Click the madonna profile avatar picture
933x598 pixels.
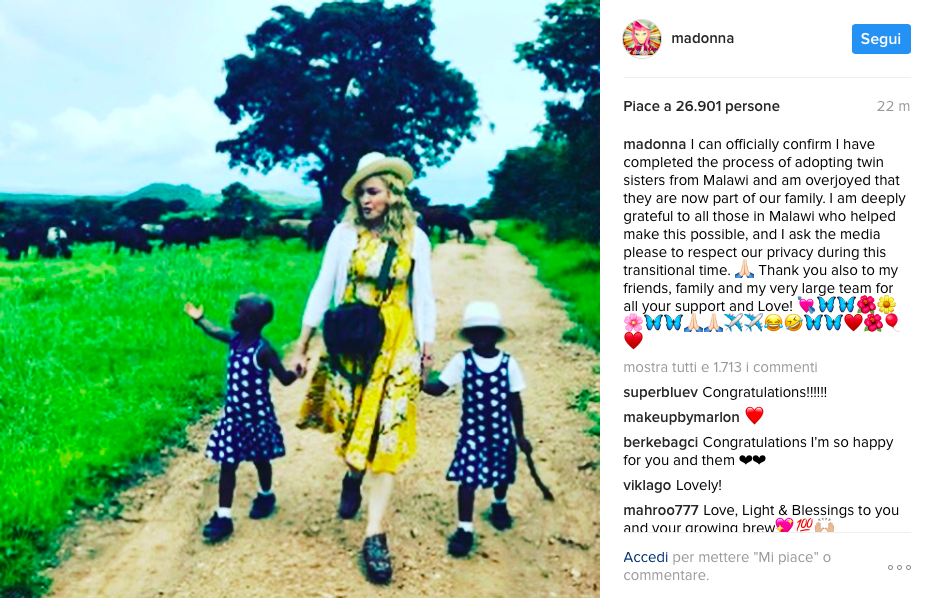[641, 39]
